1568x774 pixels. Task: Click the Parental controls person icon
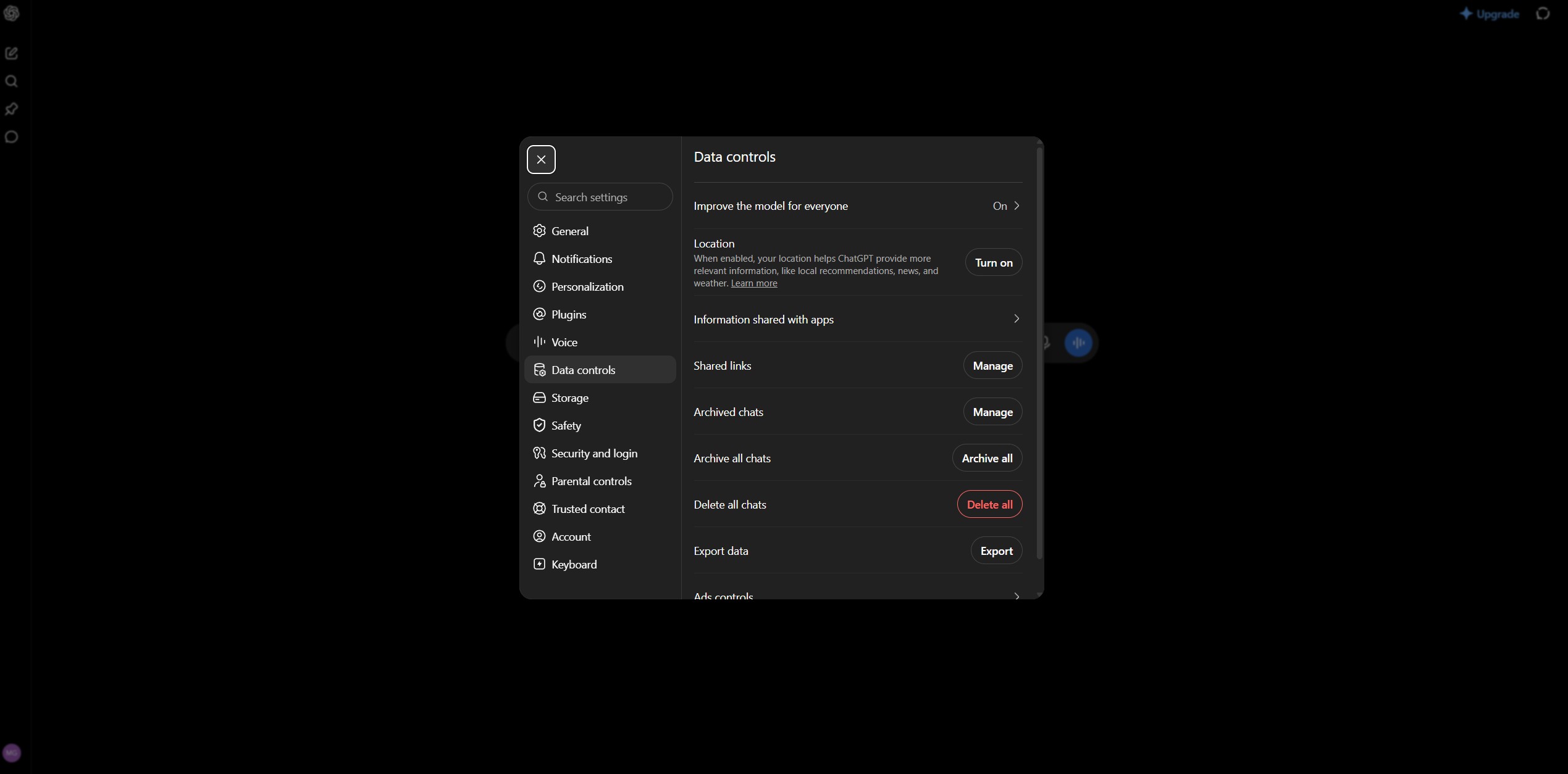pos(539,481)
